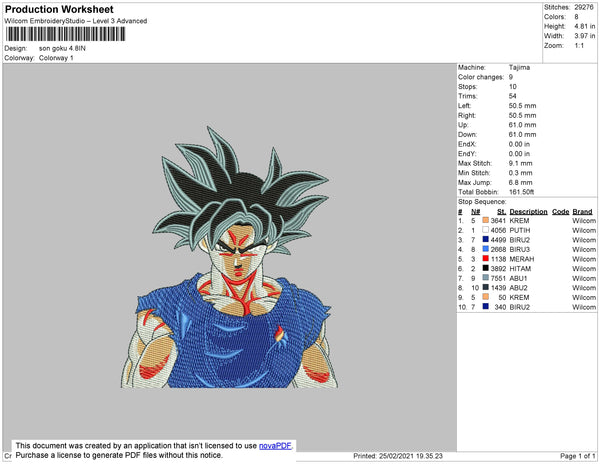Click the KREM swatch with 3641 stitches
Image resolution: width=600 pixels, height=464 pixels.
pos(486,221)
